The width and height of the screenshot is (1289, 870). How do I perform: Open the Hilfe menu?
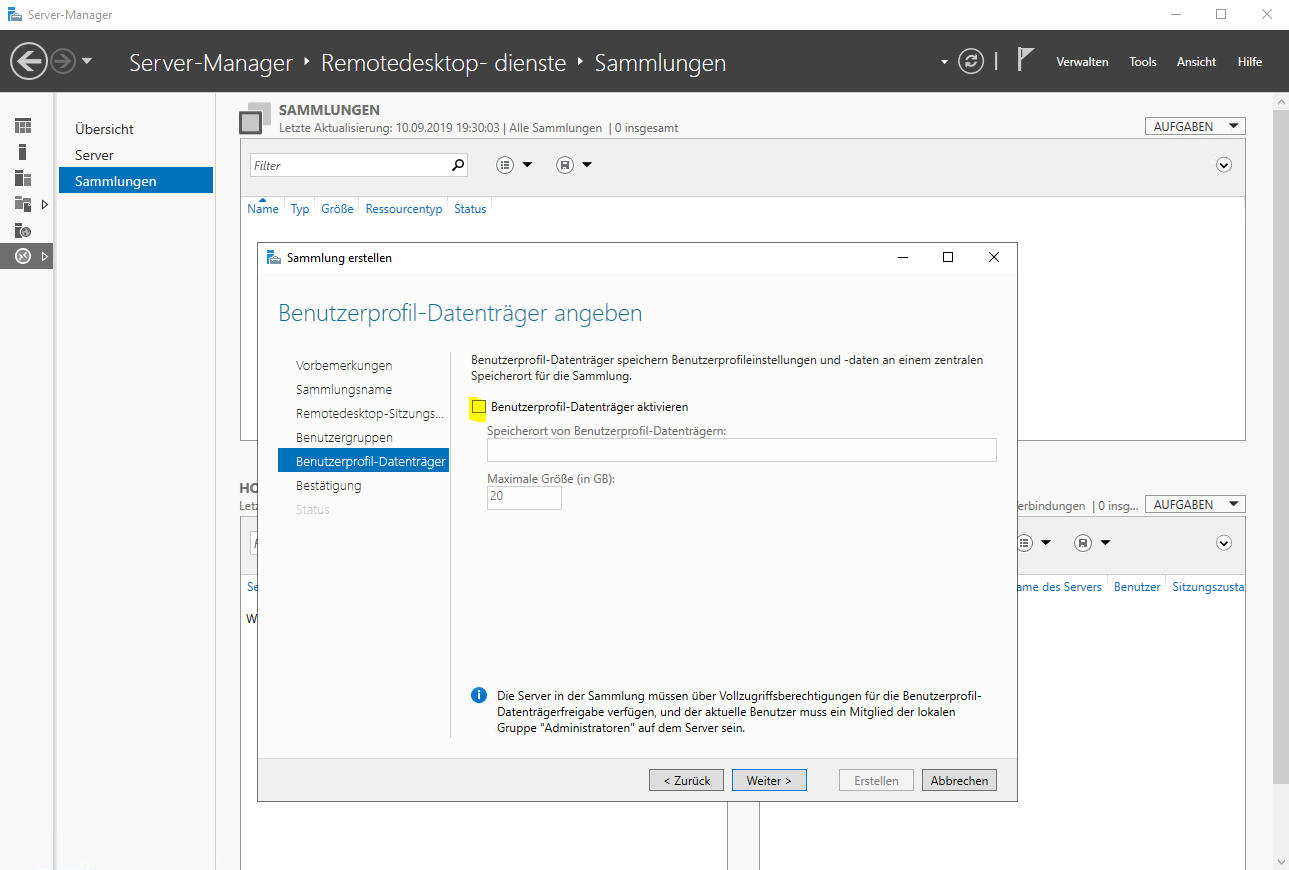pyautogui.click(x=1250, y=62)
